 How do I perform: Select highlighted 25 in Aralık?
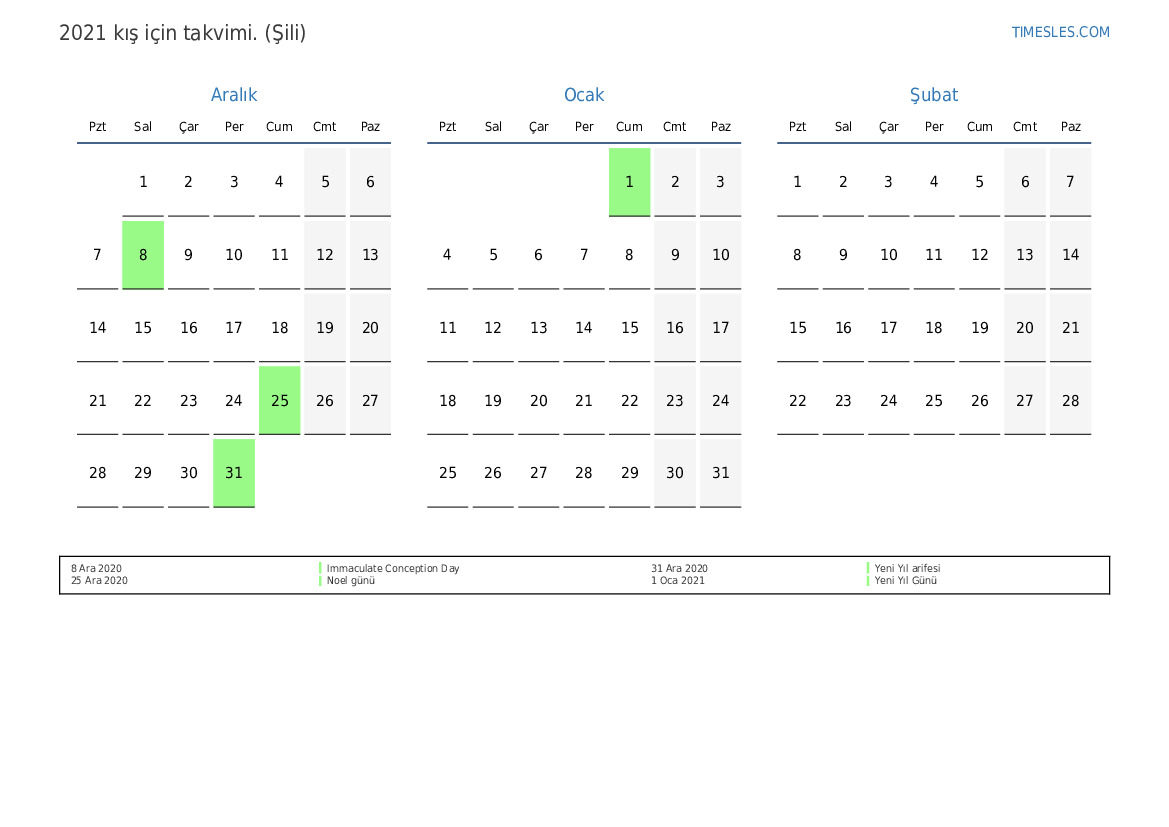(x=280, y=400)
